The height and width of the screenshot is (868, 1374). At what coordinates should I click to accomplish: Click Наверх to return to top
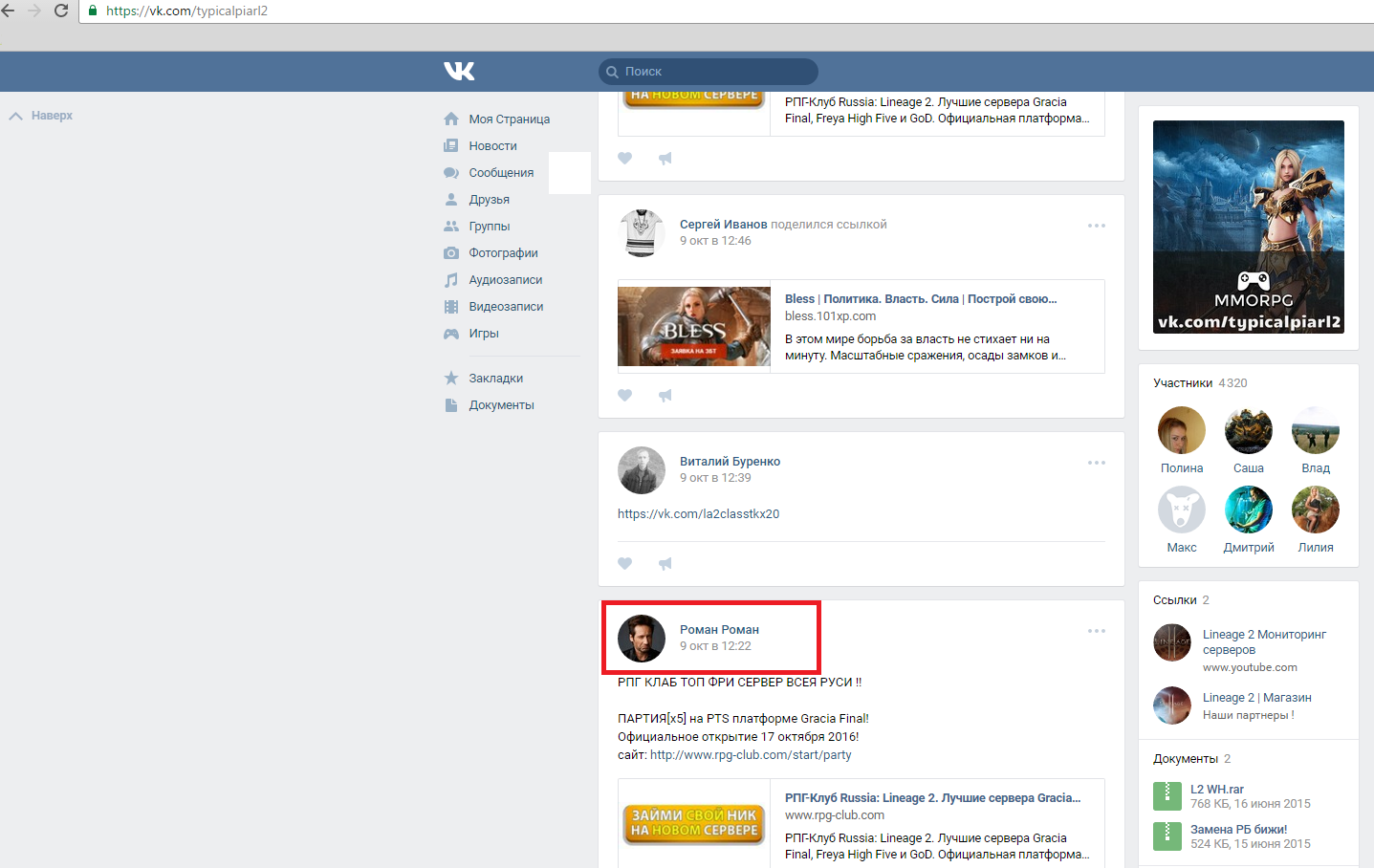click(41, 116)
